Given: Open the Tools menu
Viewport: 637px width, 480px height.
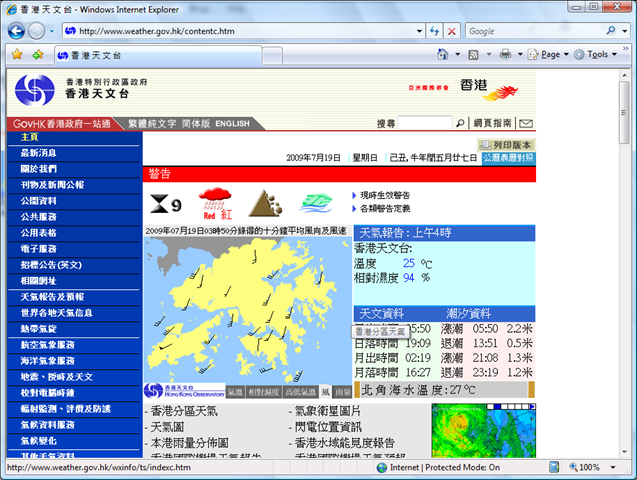Looking at the screenshot, I should [596, 54].
